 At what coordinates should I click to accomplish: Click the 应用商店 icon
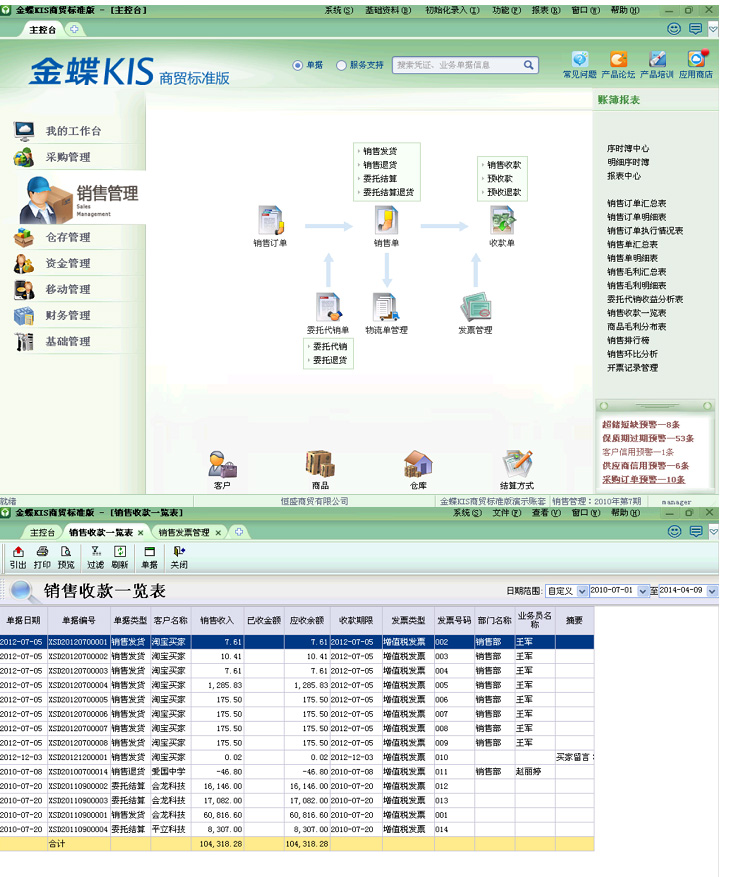(x=696, y=59)
